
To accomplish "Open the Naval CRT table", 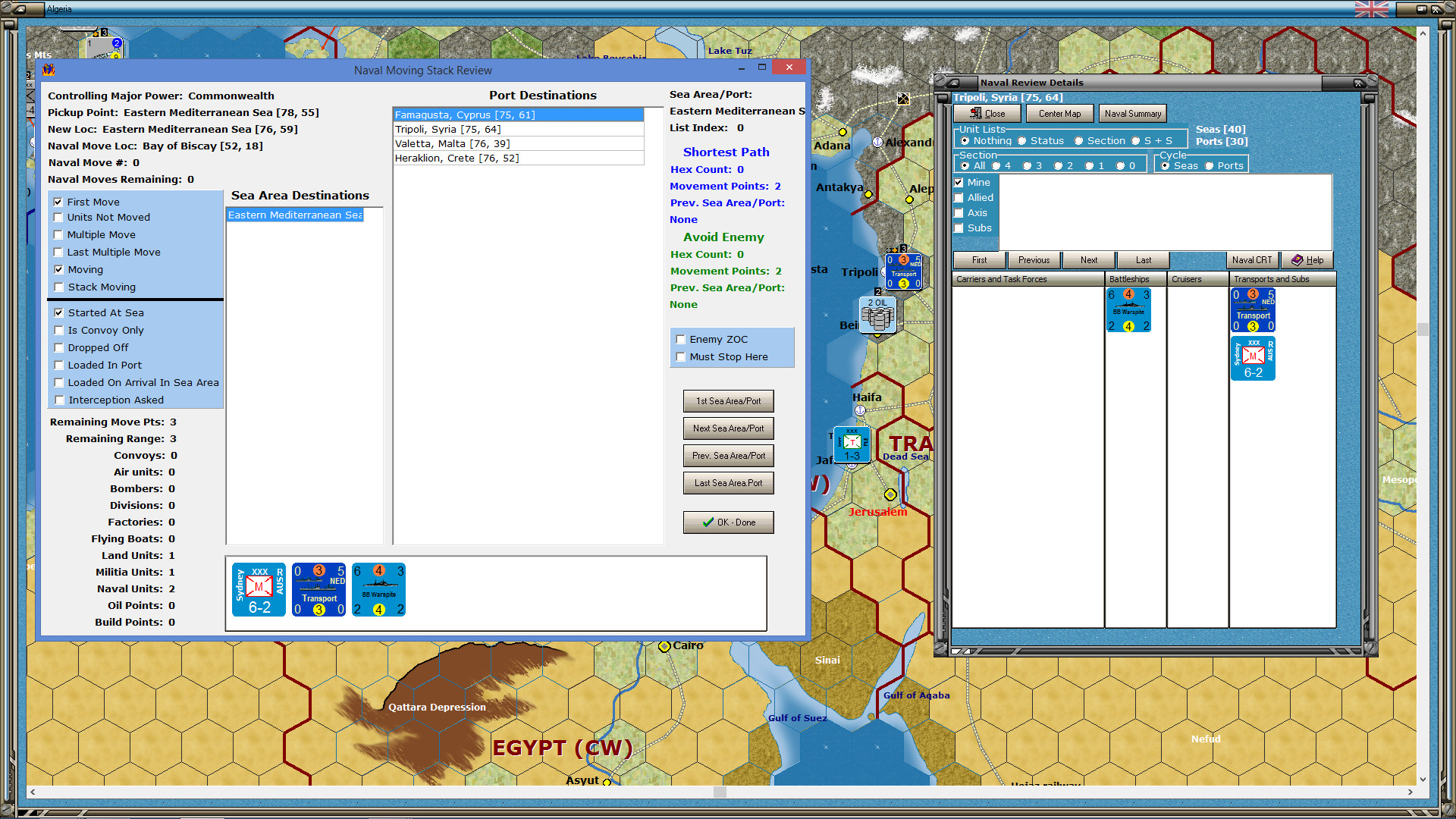I will pyautogui.click(x=1251, y=260).
